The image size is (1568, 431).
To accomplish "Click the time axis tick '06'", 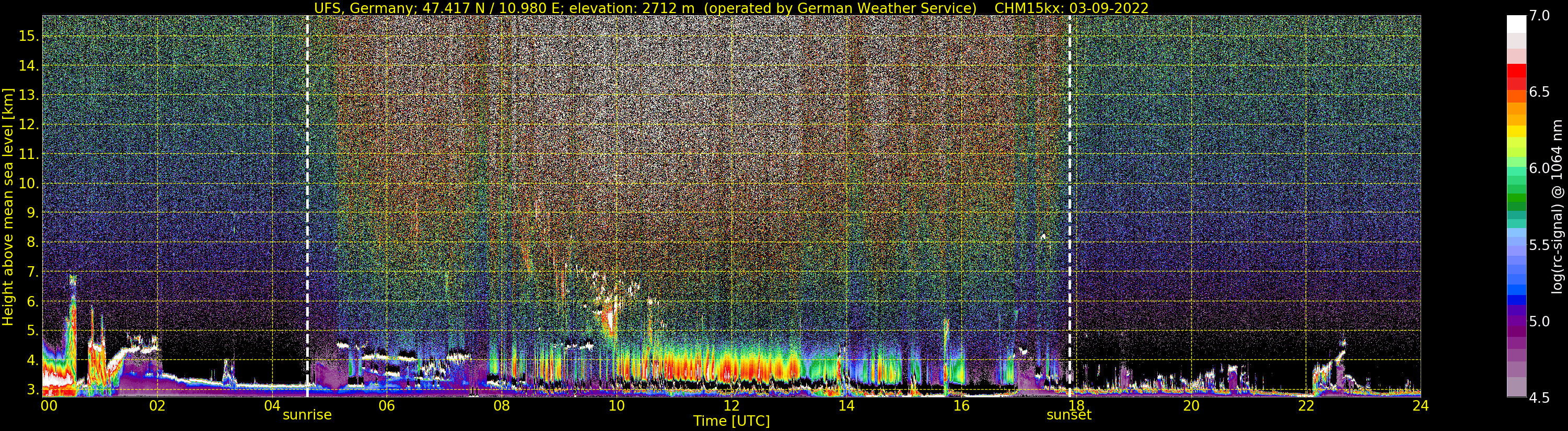I will tap(387, 405).
